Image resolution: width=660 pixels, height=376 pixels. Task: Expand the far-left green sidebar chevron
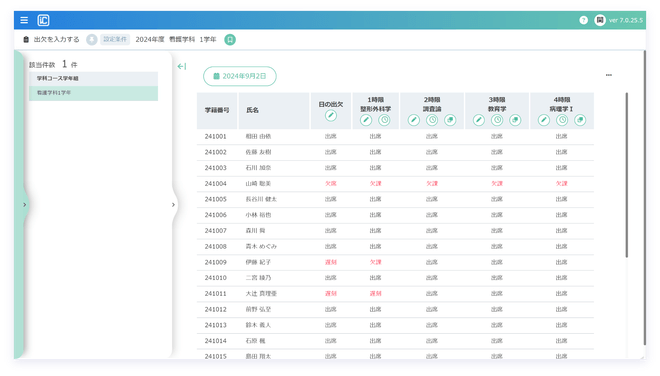[24, 205]
